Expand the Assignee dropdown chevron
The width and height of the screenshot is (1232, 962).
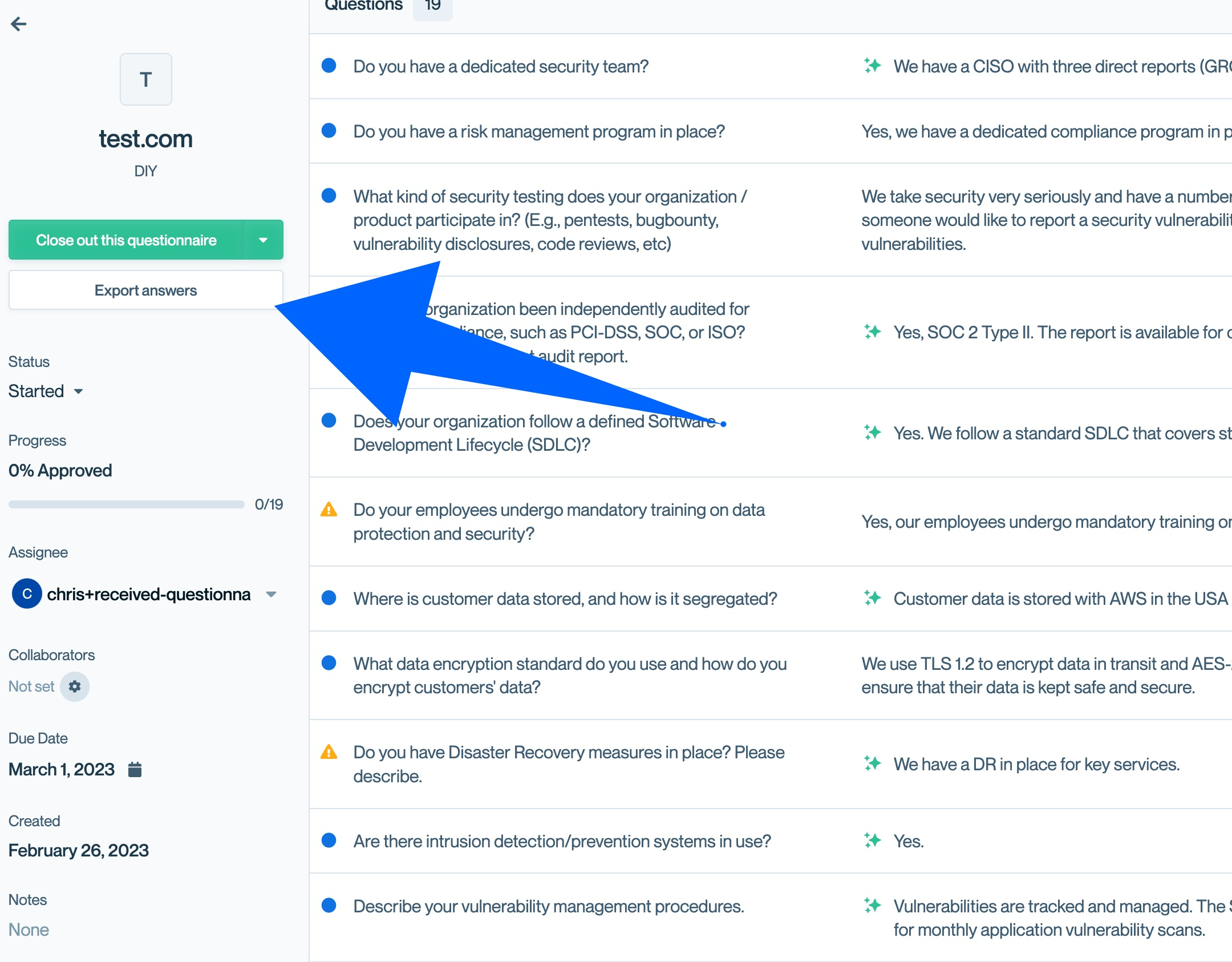271,595
